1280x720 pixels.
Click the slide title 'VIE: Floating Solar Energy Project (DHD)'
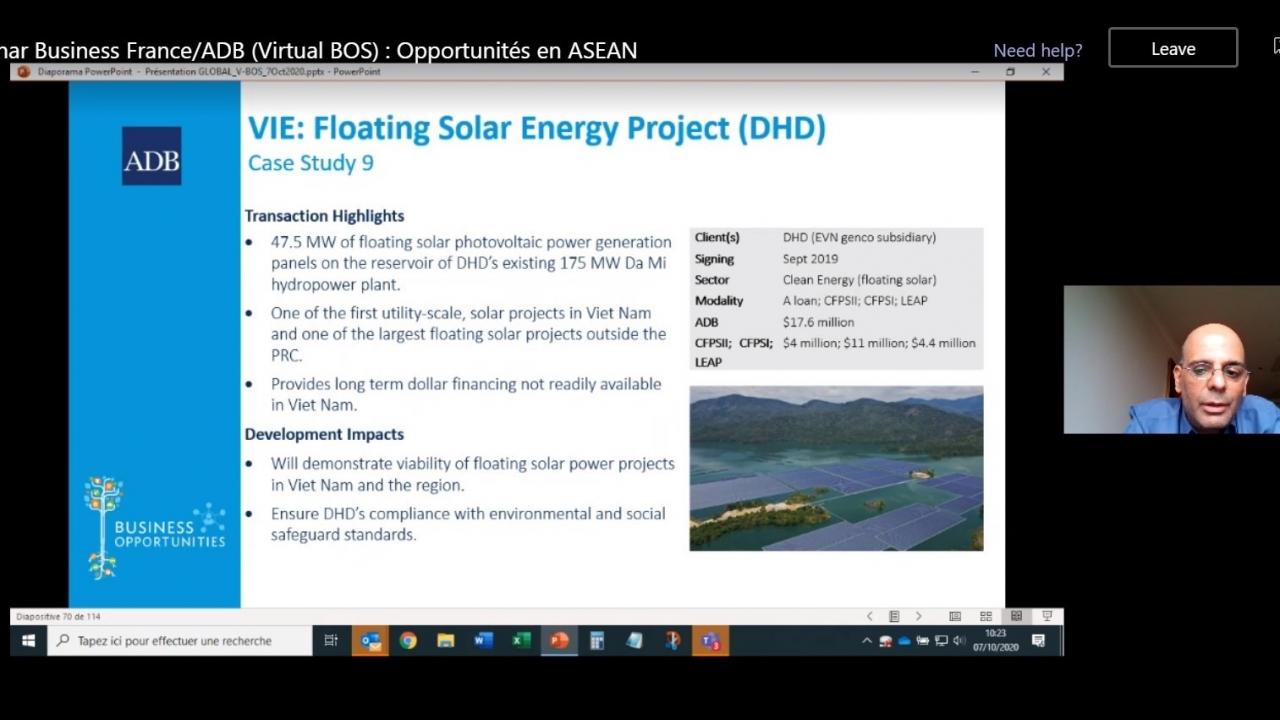537,129
